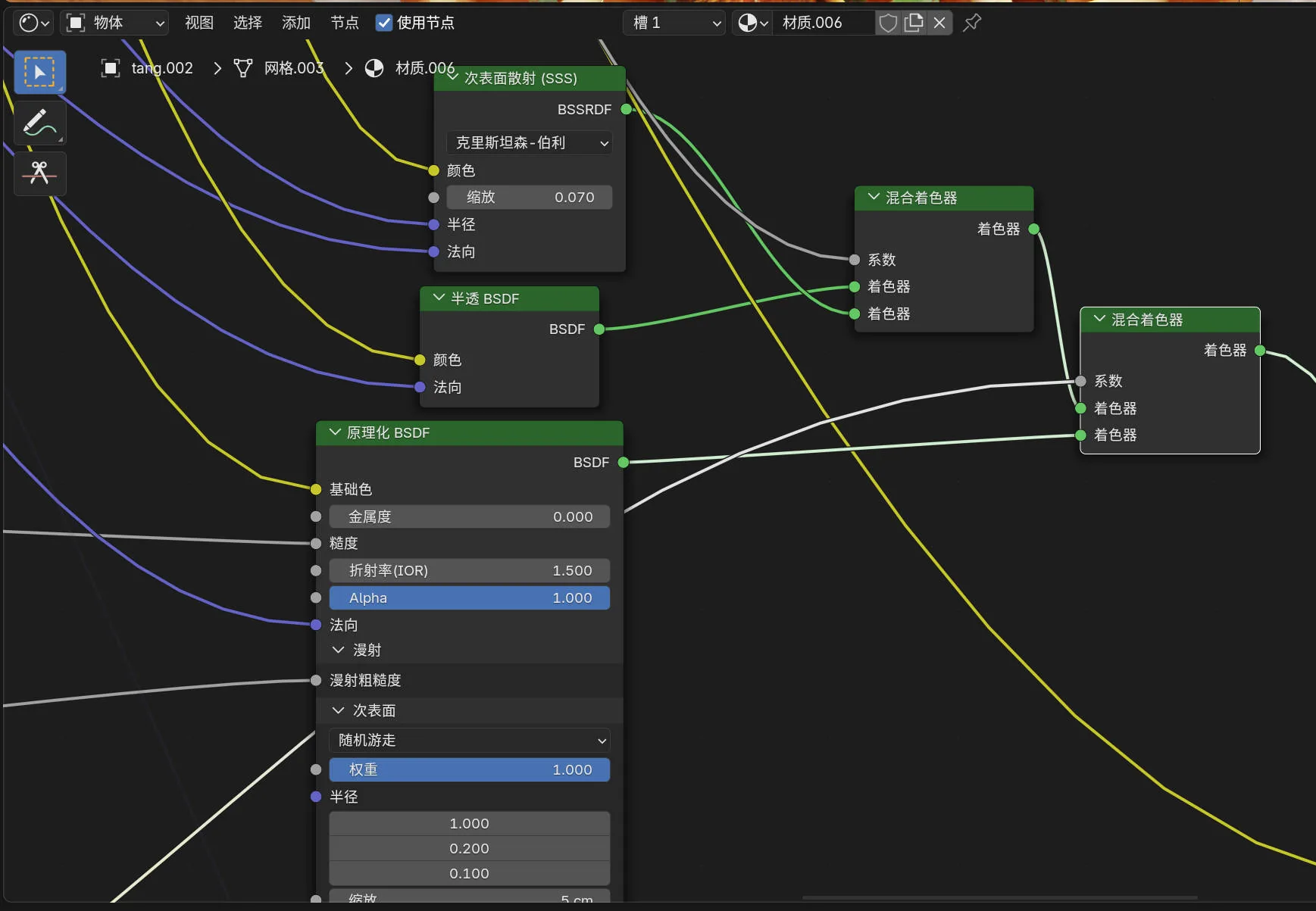The width and height of the screenshot is (1316, 911).
Task: Click the 材质.006 material breadcrumb sphere icon
Action: pos(374,68)
